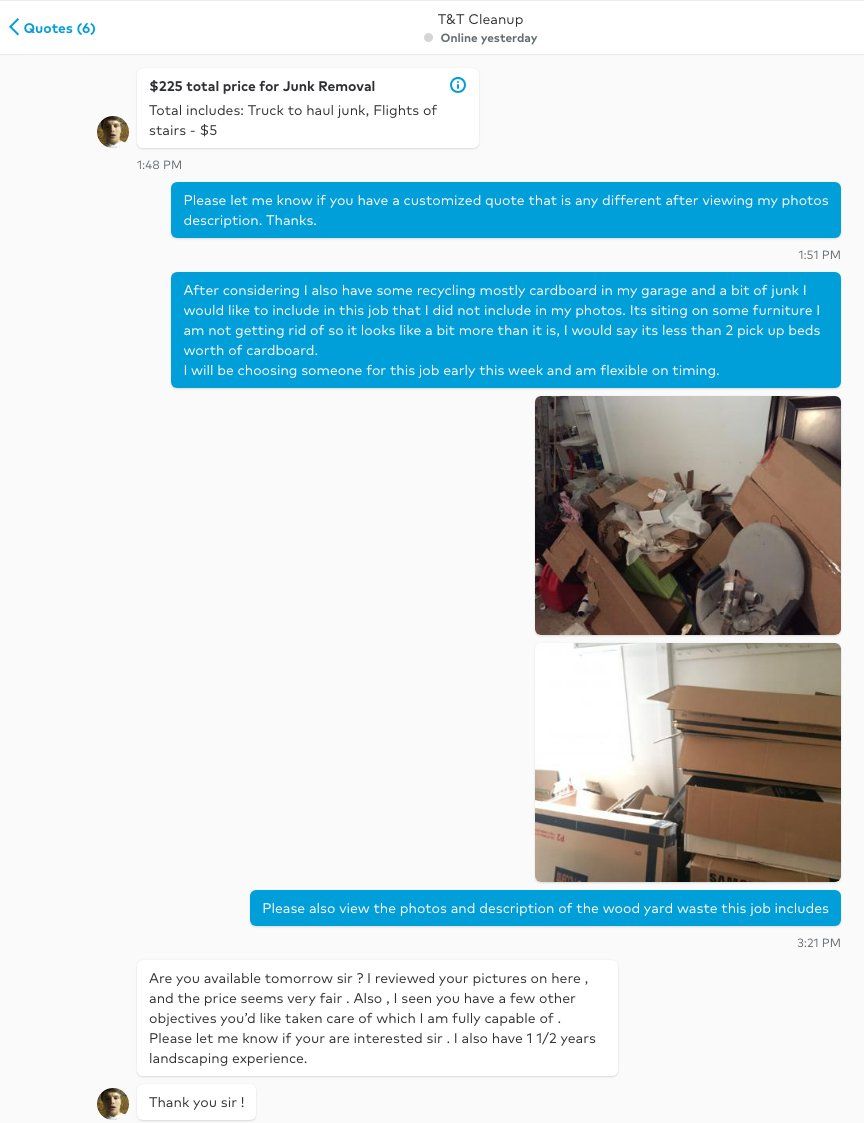
Task: Click the 'Online yesterday' status text
Action: 489,38
